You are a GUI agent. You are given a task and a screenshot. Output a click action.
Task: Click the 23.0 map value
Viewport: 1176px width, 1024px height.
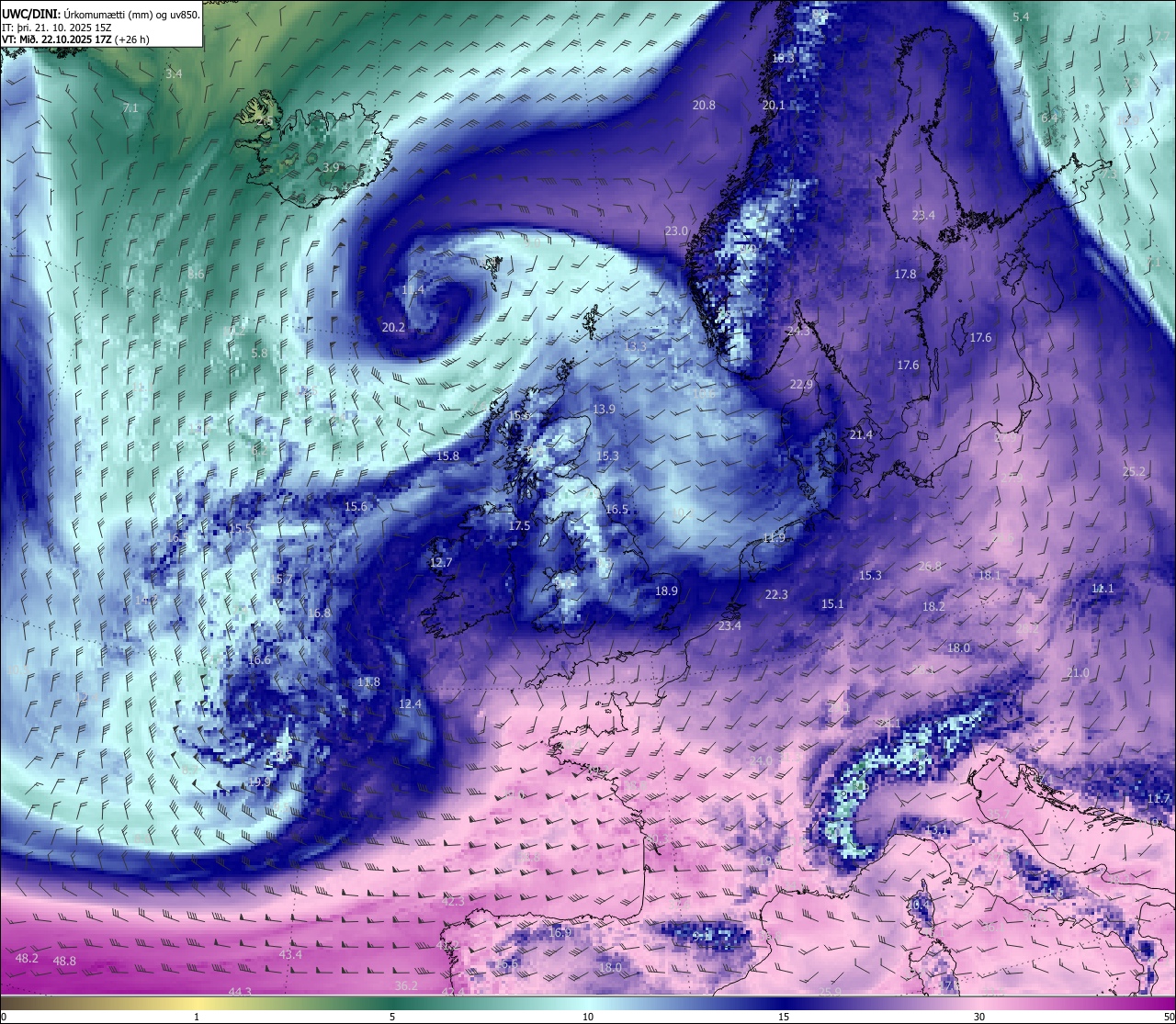coord(676,231)
